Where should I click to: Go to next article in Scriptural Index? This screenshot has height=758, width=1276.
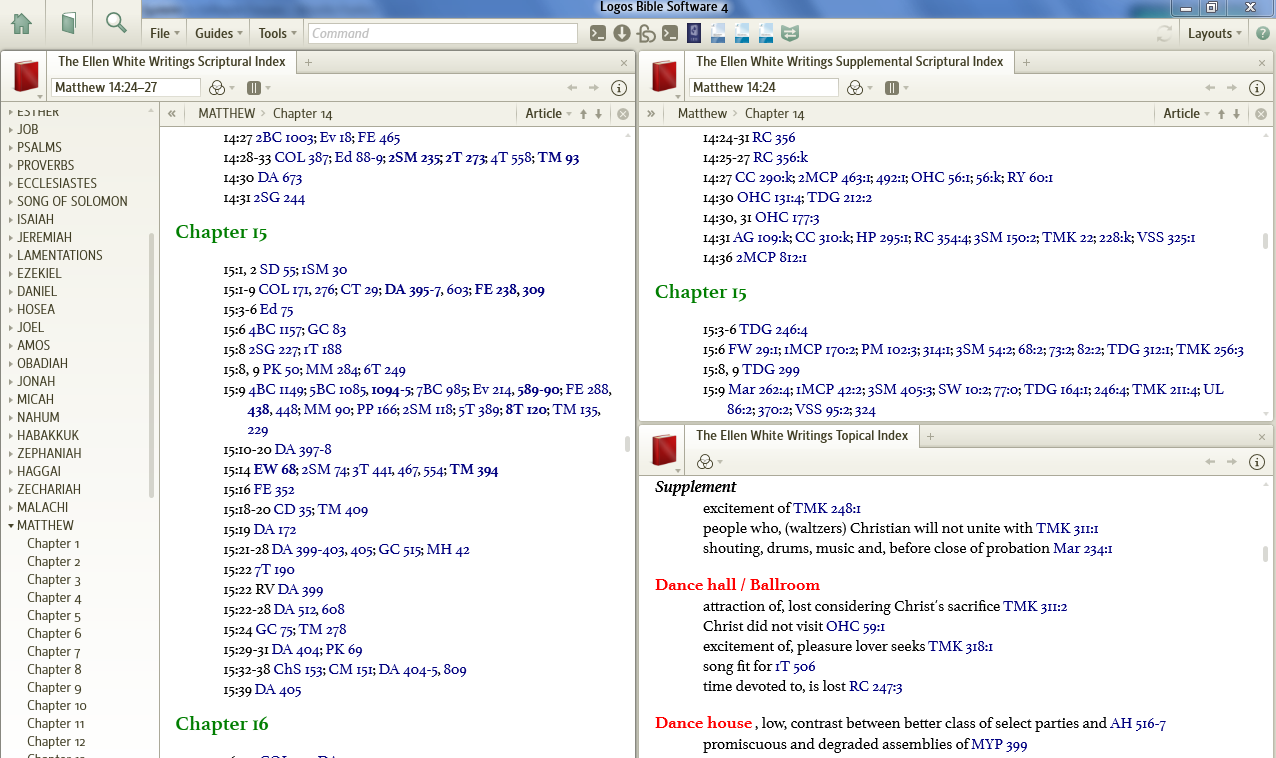point(599,114)
